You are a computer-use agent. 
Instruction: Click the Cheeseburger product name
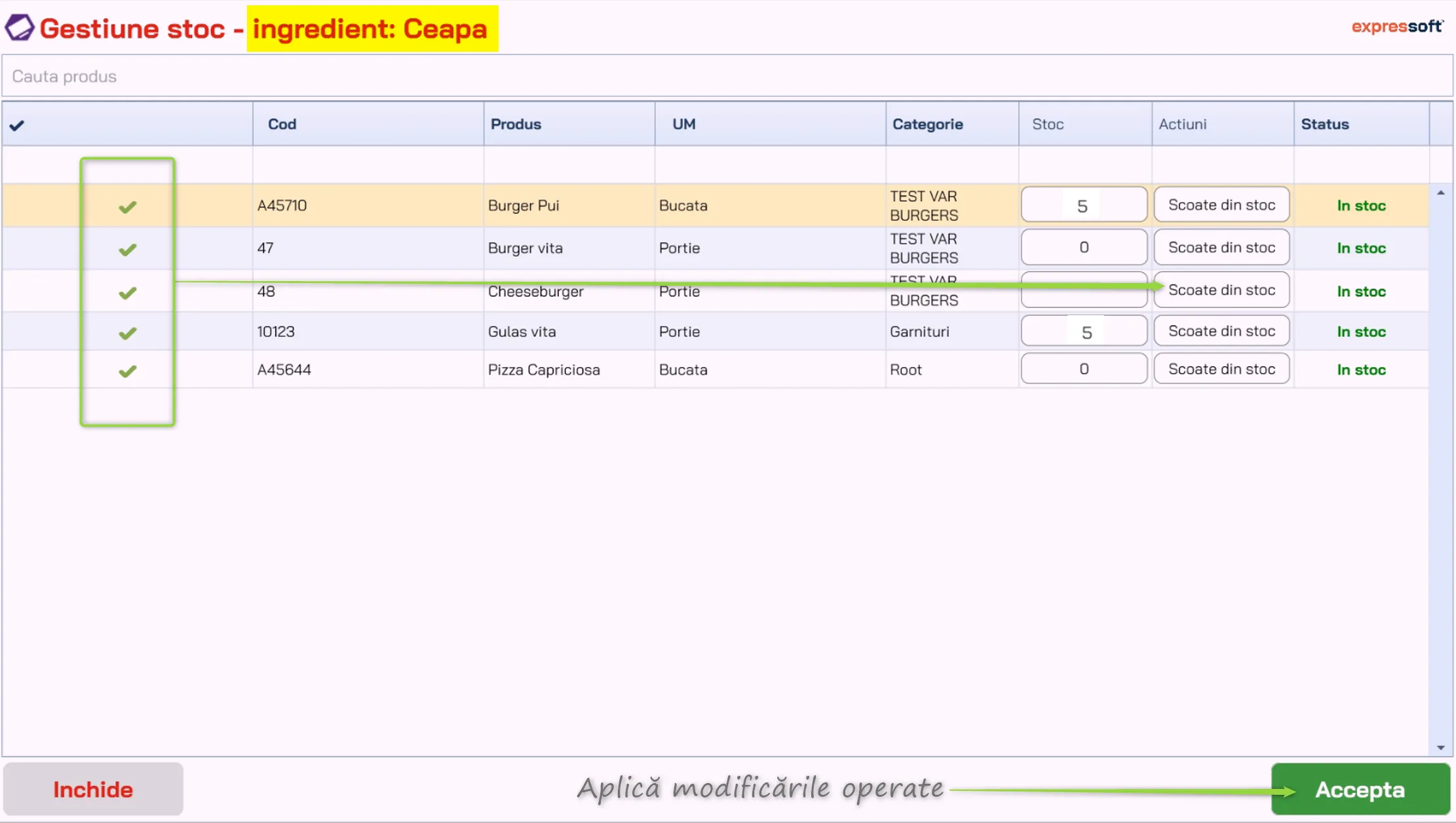tap(535, 292)
